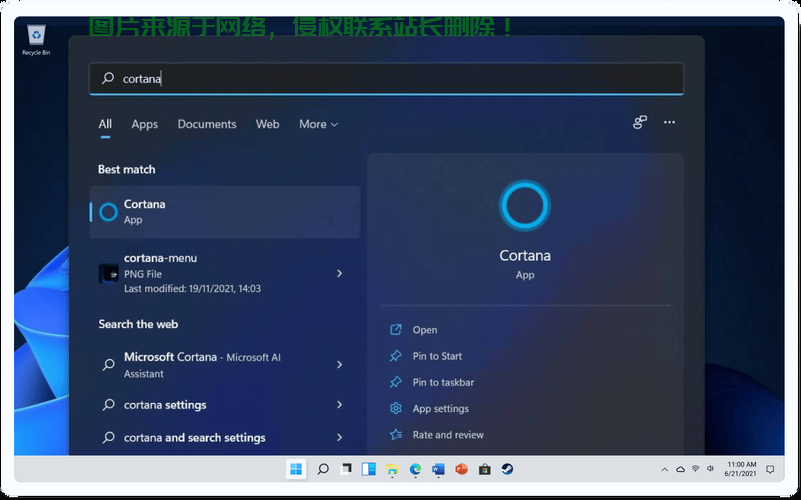Click the gear icon beside App settings

[x=396, y=408]
